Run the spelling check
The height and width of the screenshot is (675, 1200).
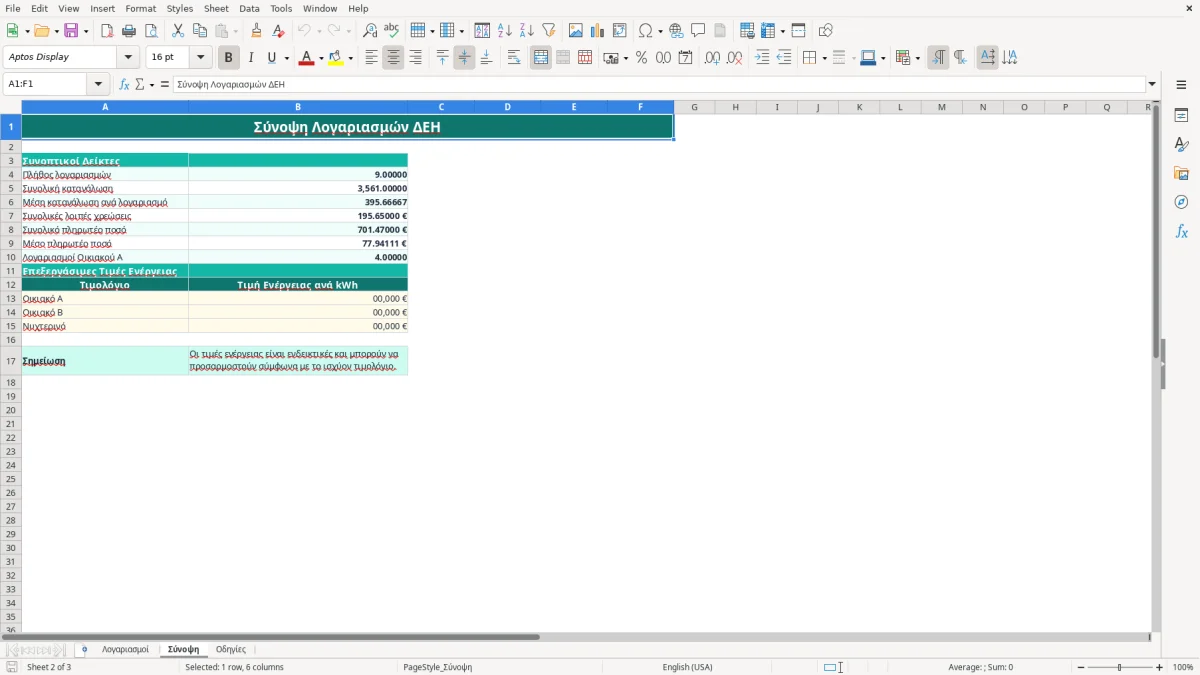pyautogui.click(x=392, y=31)
